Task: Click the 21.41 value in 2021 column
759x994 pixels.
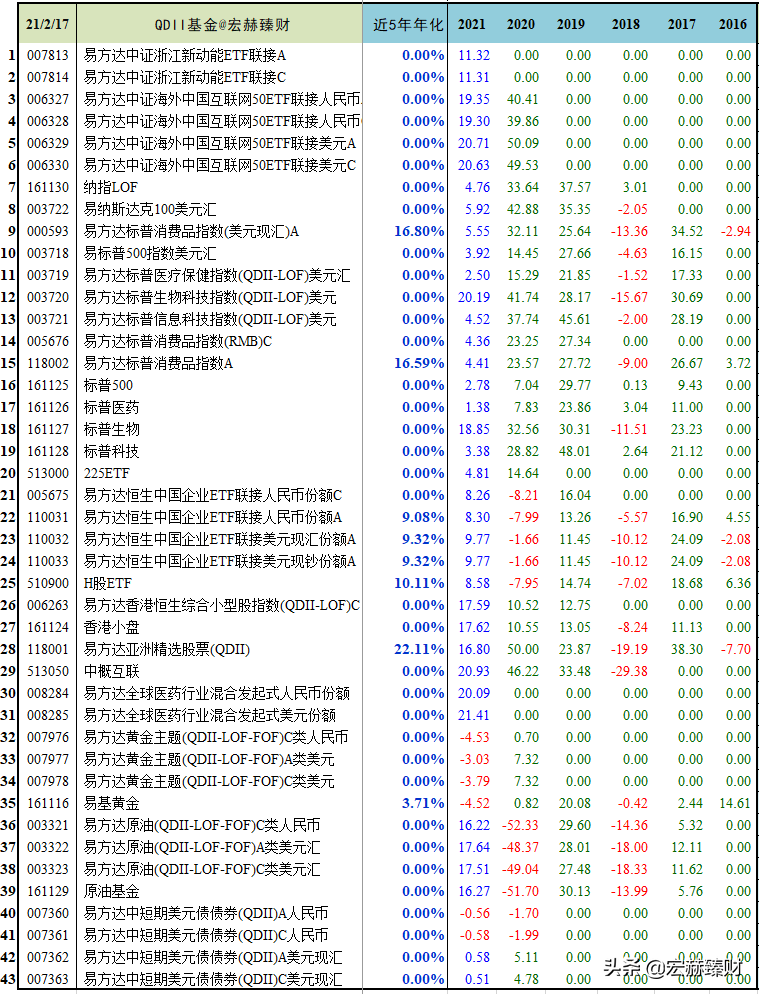Action: click(x=474, y=715)
